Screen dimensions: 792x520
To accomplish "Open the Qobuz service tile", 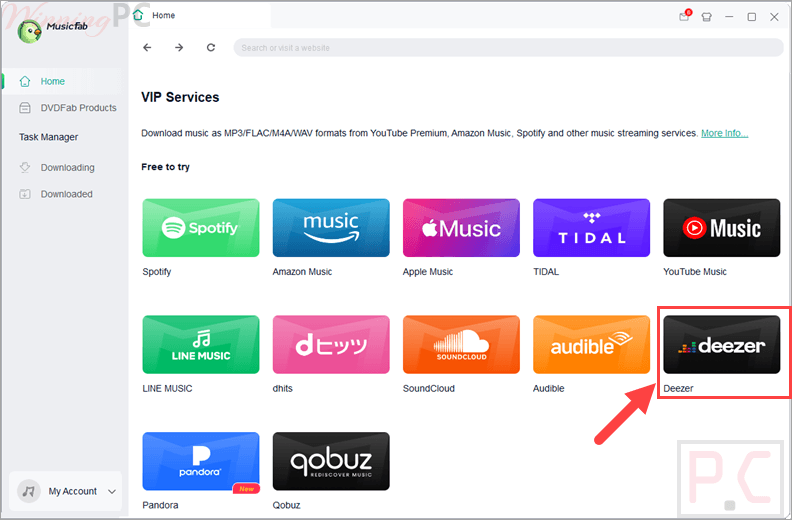I will 331,461.
